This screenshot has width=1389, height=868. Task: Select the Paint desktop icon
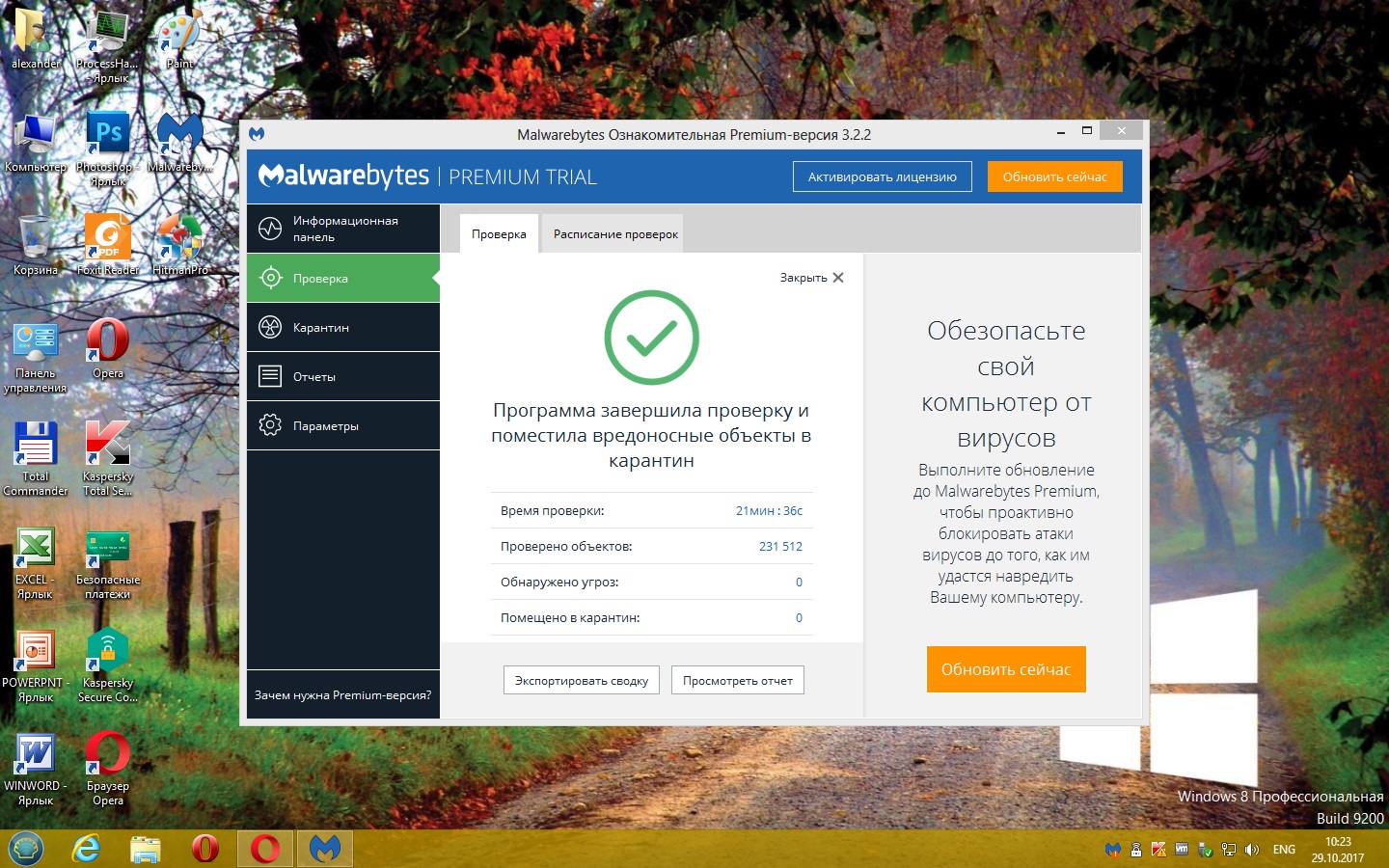(x=180, y=41)
